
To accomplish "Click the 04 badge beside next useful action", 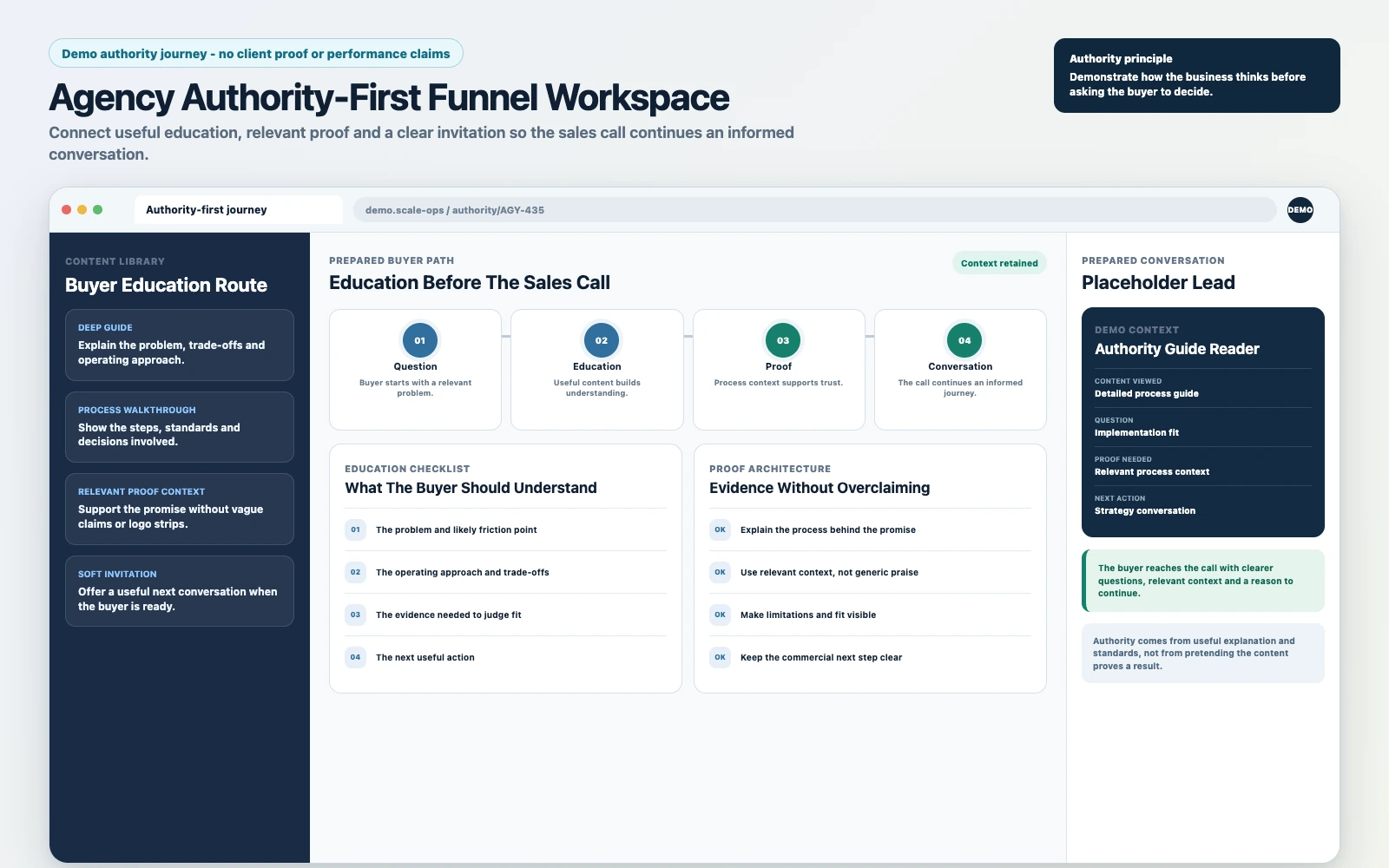I will (x=355, y=657).
